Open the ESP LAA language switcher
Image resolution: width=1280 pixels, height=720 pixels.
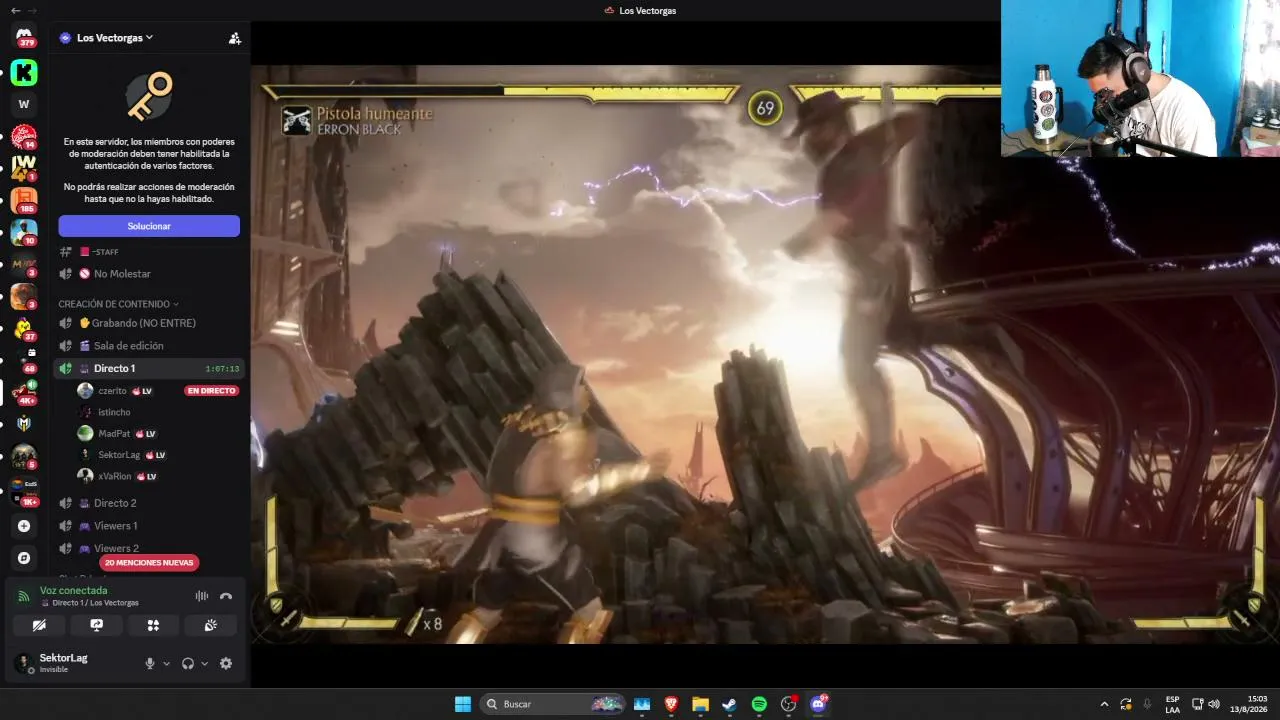[x=1172, y=704]
